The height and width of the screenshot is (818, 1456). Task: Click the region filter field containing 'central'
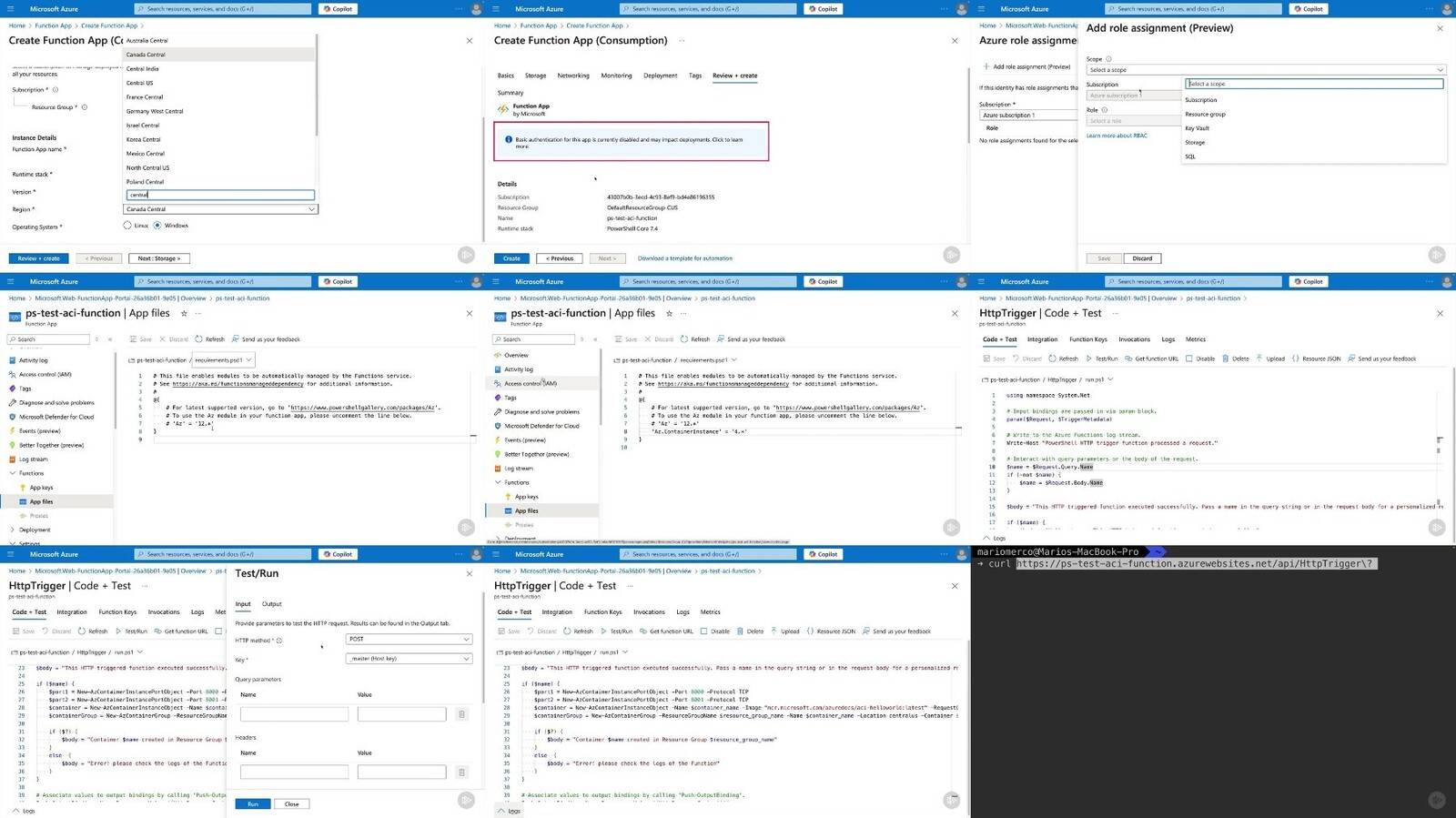click(220, 195)
